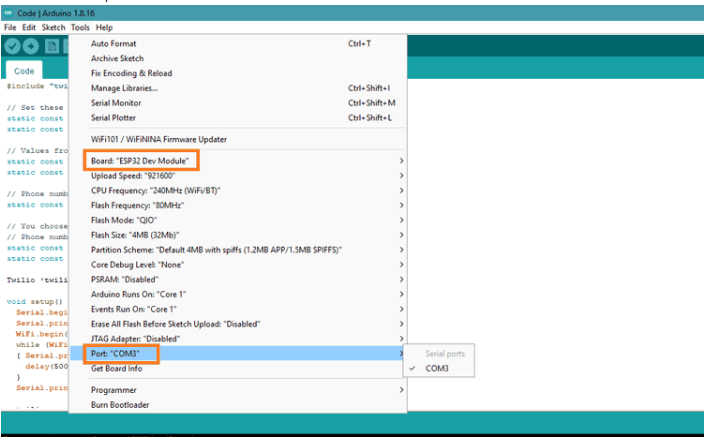Click the Arduino logo in title bar
Image resolution: width=711 pixels, height=445 pixels.
click(8, 12)
